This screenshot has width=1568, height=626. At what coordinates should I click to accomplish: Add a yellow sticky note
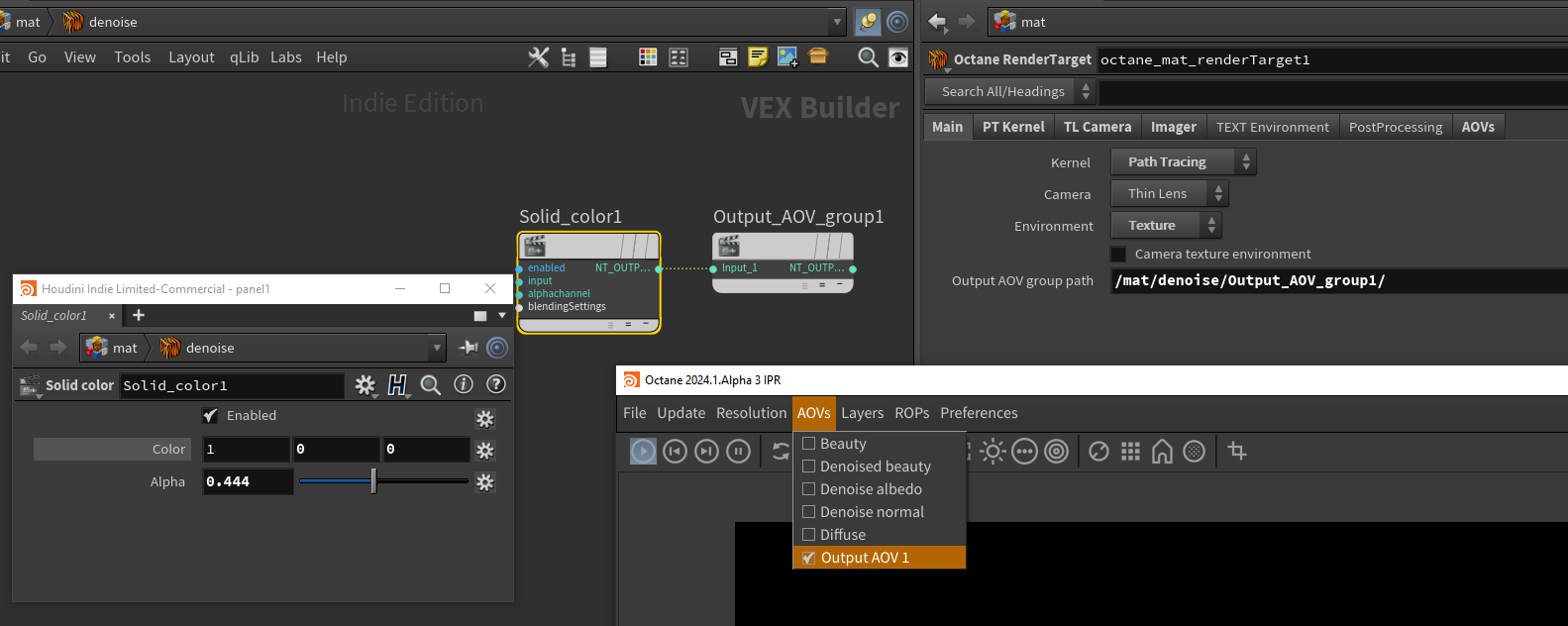tap(758, 57)
